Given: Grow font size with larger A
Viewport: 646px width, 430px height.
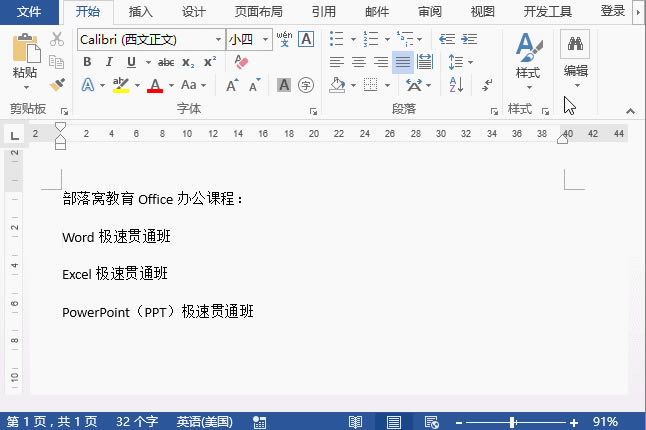Looking at the screenshot, I should point(232,85).
